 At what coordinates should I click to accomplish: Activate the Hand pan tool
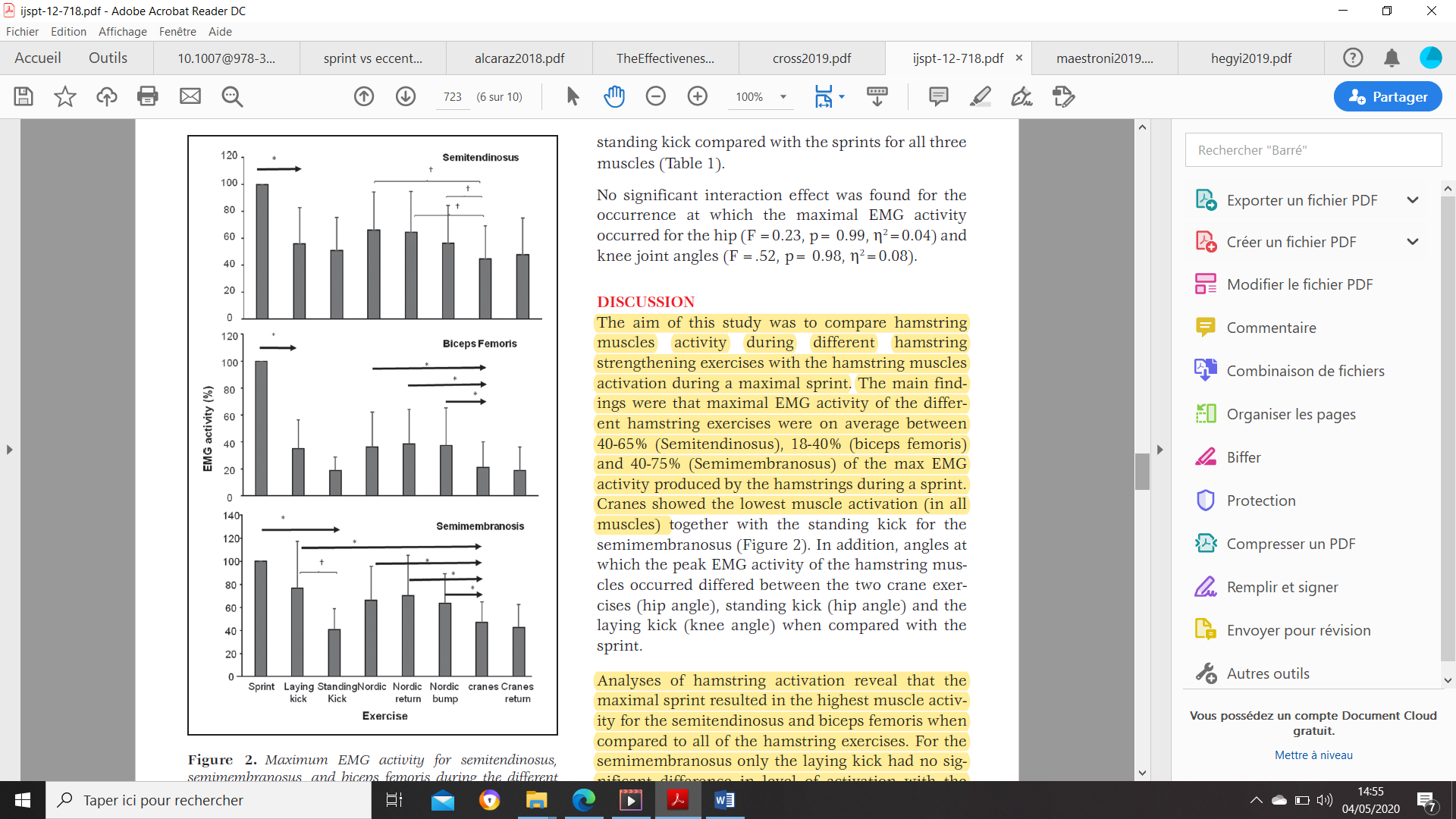coord(614,96)
